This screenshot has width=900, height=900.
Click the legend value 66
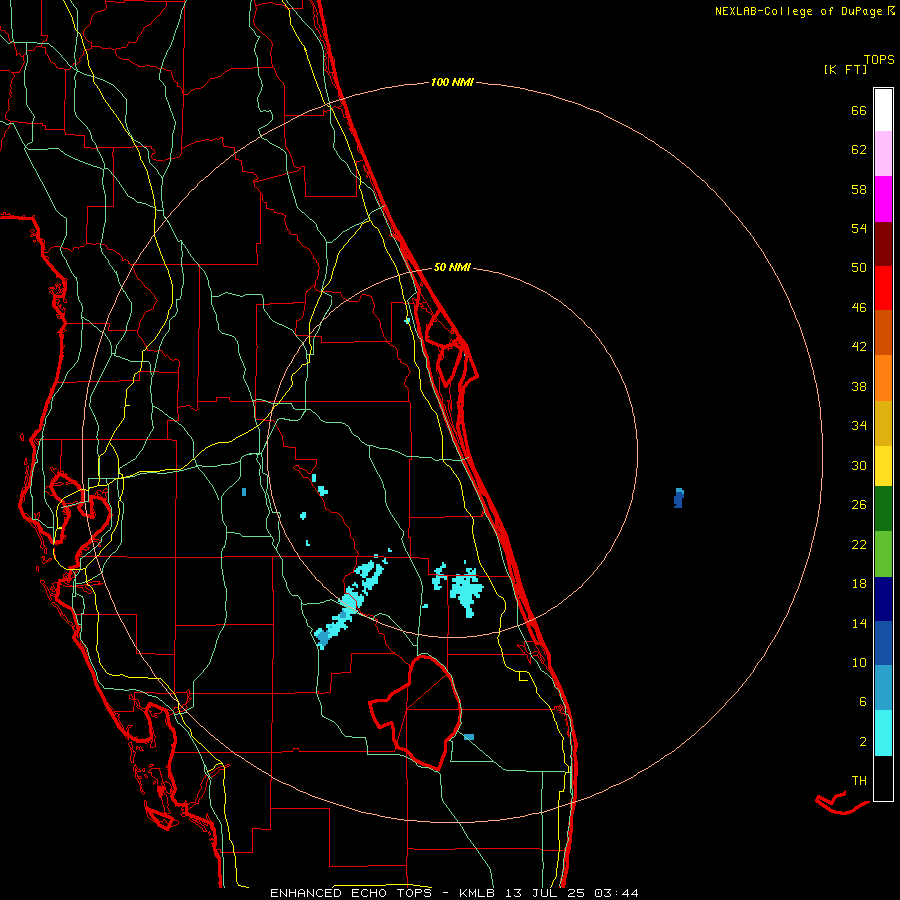[859, 110]
